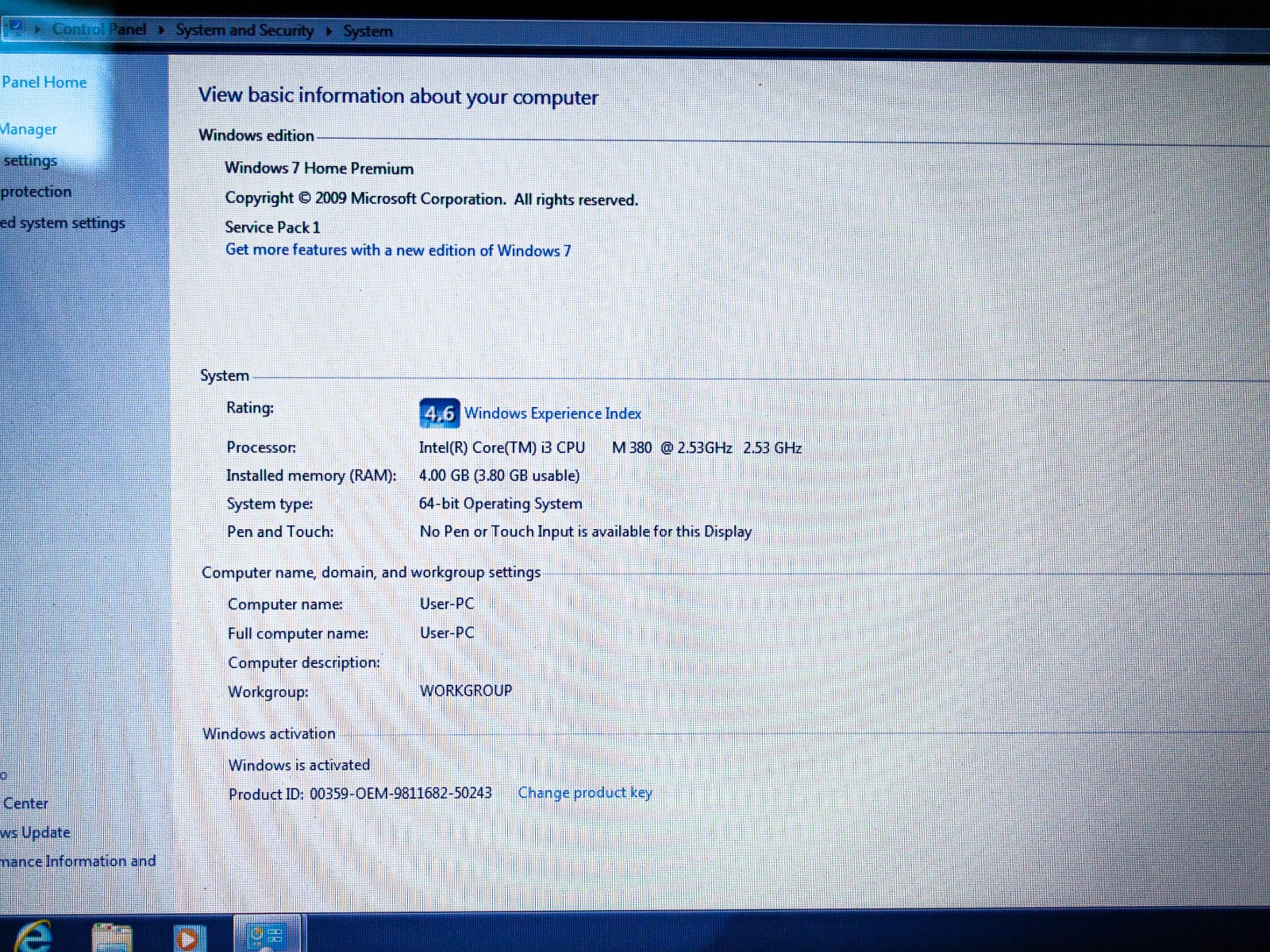Click the computer icon in the address bar

(14, 29)
